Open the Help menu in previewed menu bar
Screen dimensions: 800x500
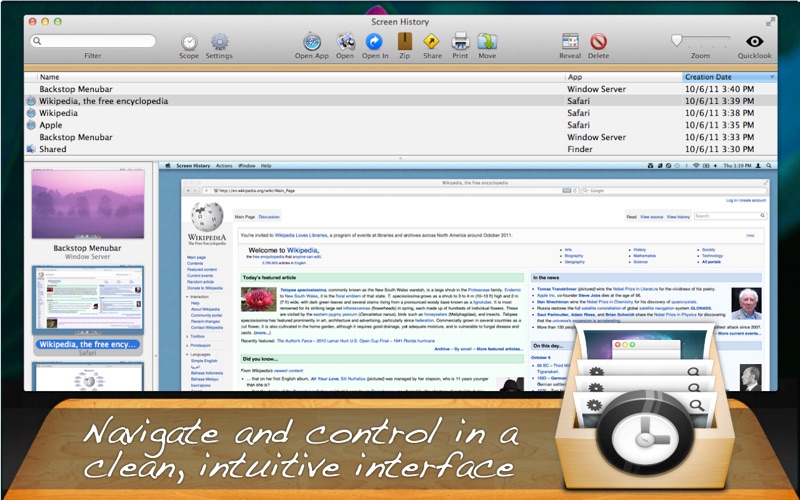coord(266,166)
